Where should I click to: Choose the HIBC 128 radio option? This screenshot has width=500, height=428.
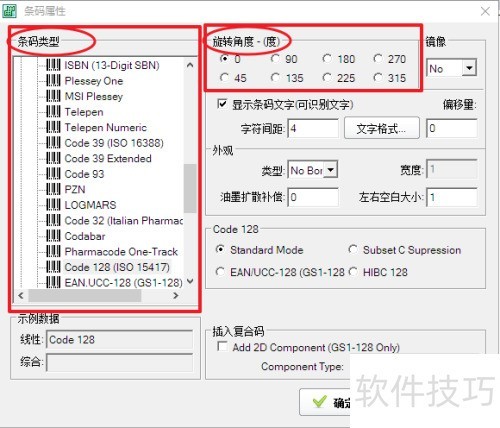click(353, 272)
